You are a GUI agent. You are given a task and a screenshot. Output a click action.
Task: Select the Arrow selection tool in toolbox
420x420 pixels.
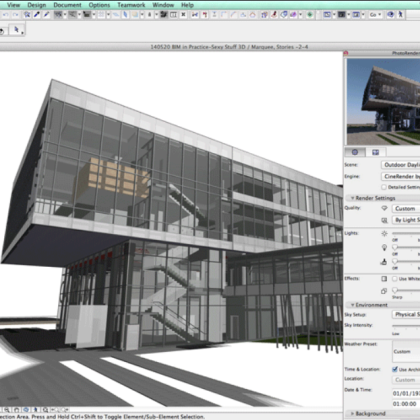16,30
